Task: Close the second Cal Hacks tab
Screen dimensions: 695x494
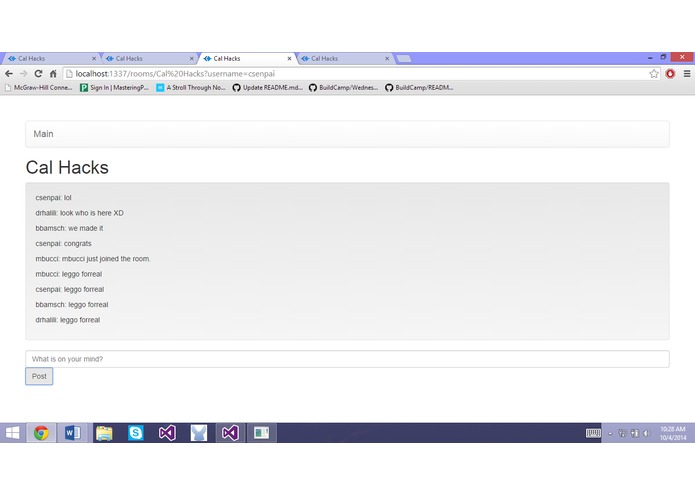Action: click(x=191, y=58)
